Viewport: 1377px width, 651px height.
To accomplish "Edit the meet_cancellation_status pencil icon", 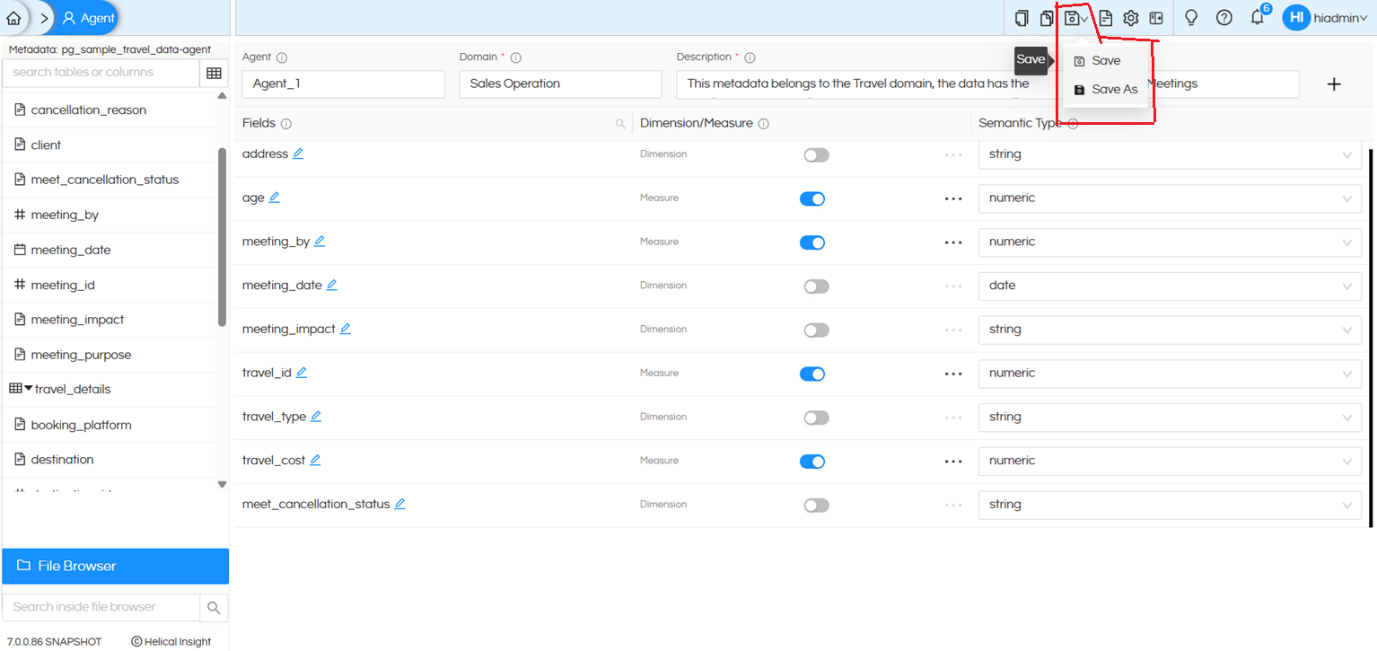I will tap(400, 504).
